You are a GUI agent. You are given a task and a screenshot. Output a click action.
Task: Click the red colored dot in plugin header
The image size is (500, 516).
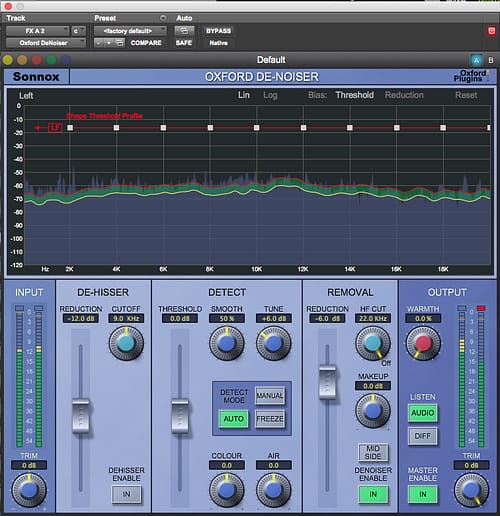tap(37, 60)
